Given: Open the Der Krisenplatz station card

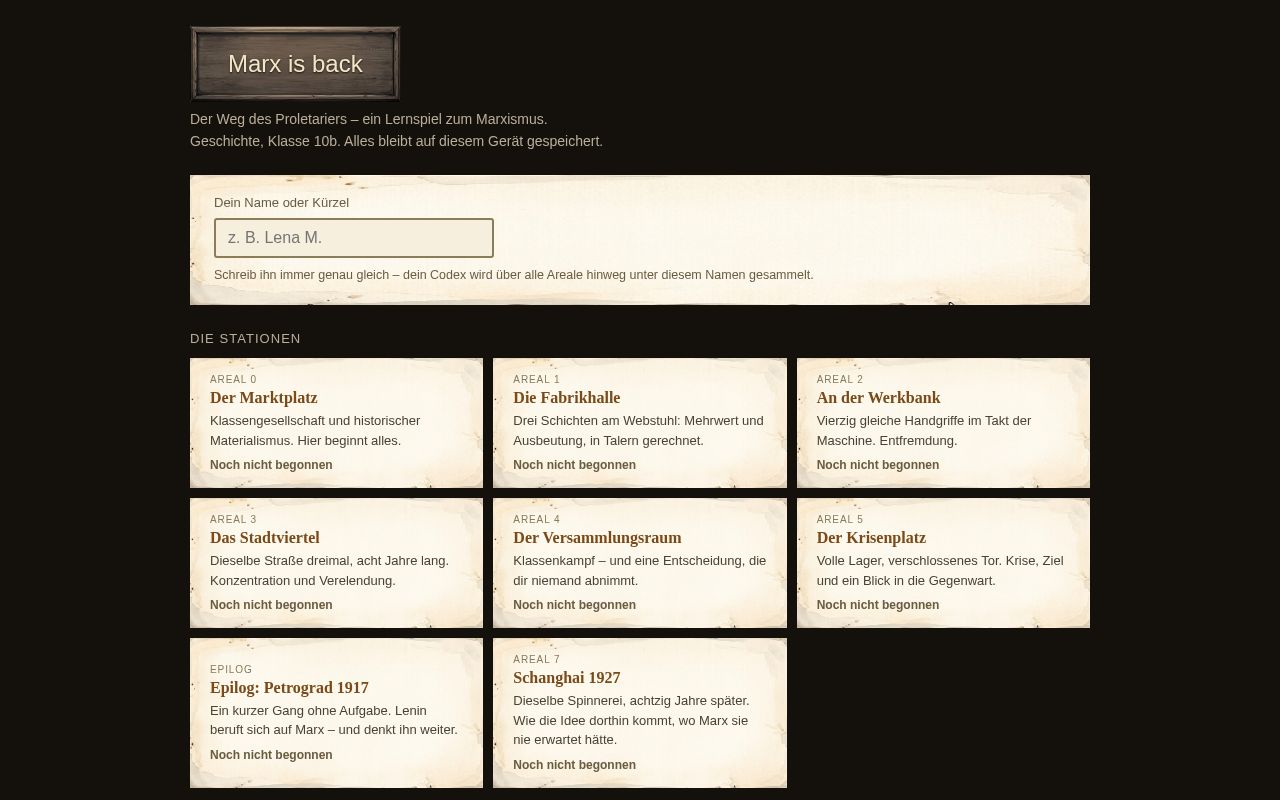Looking at the screenshot, I should coord(943,563).
